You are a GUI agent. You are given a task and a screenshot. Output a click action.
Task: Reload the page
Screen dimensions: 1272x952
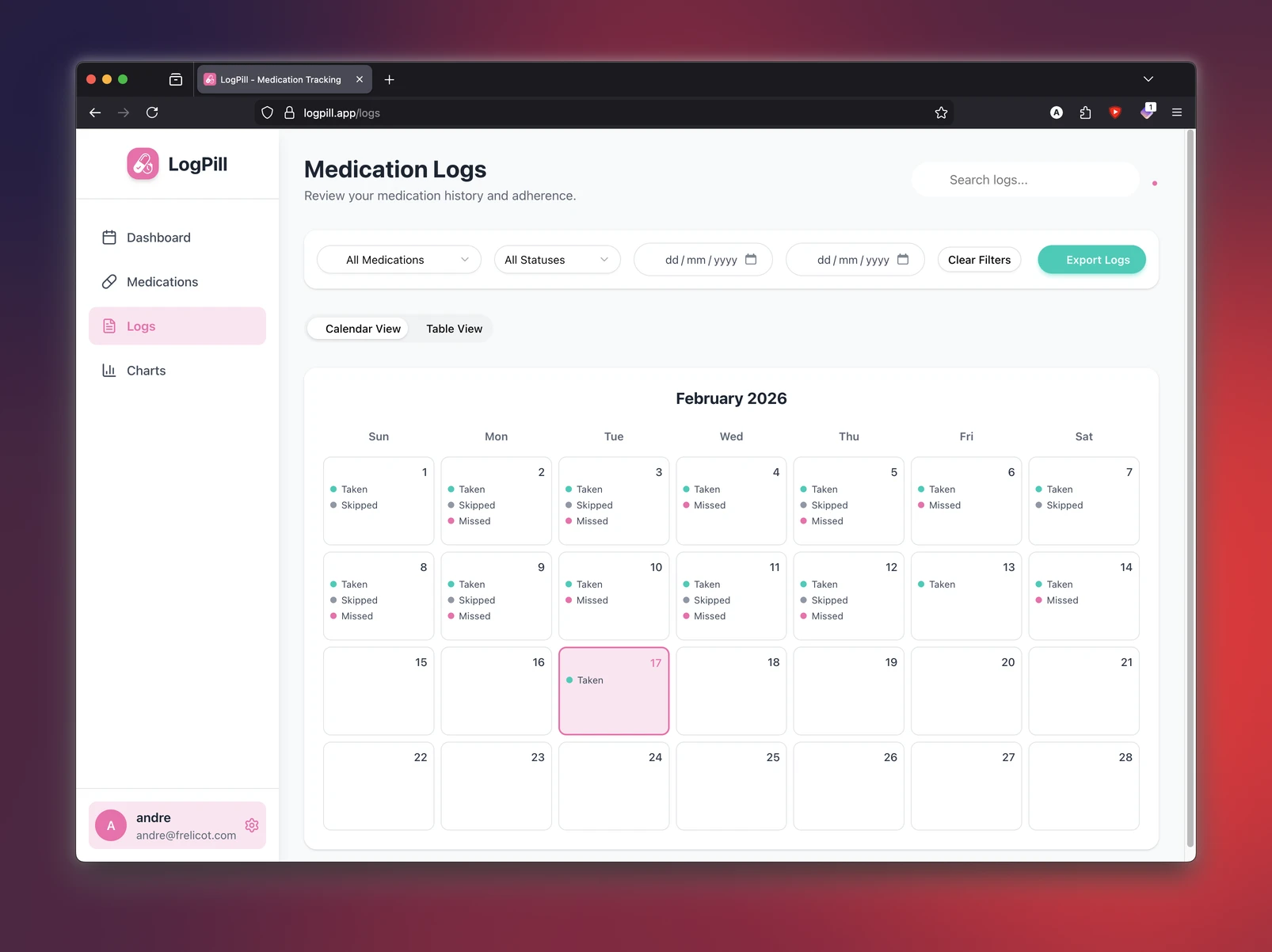[152, 112]
